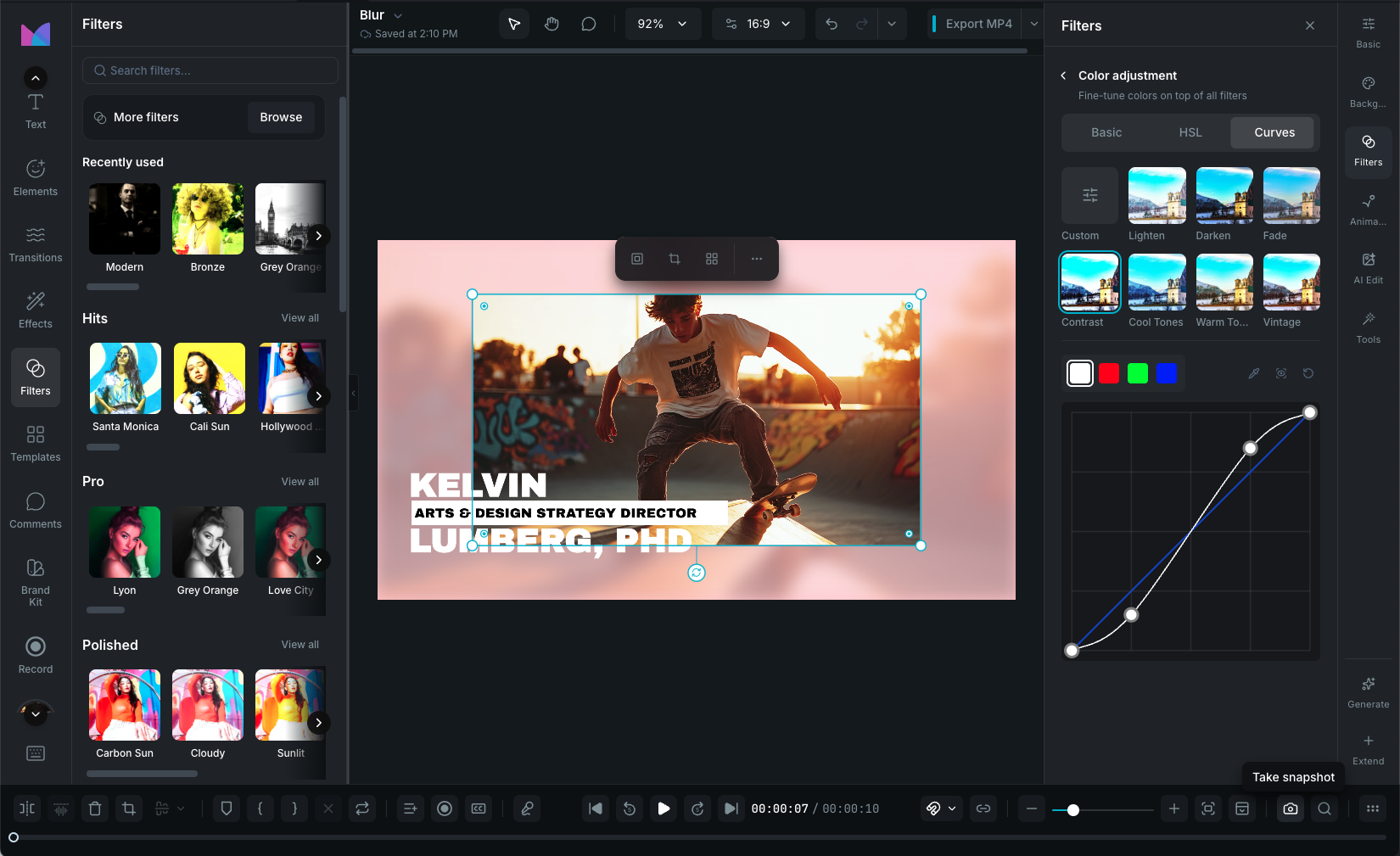
Task: Open the Brand Kit panel
Action: [x=36, y=582]
